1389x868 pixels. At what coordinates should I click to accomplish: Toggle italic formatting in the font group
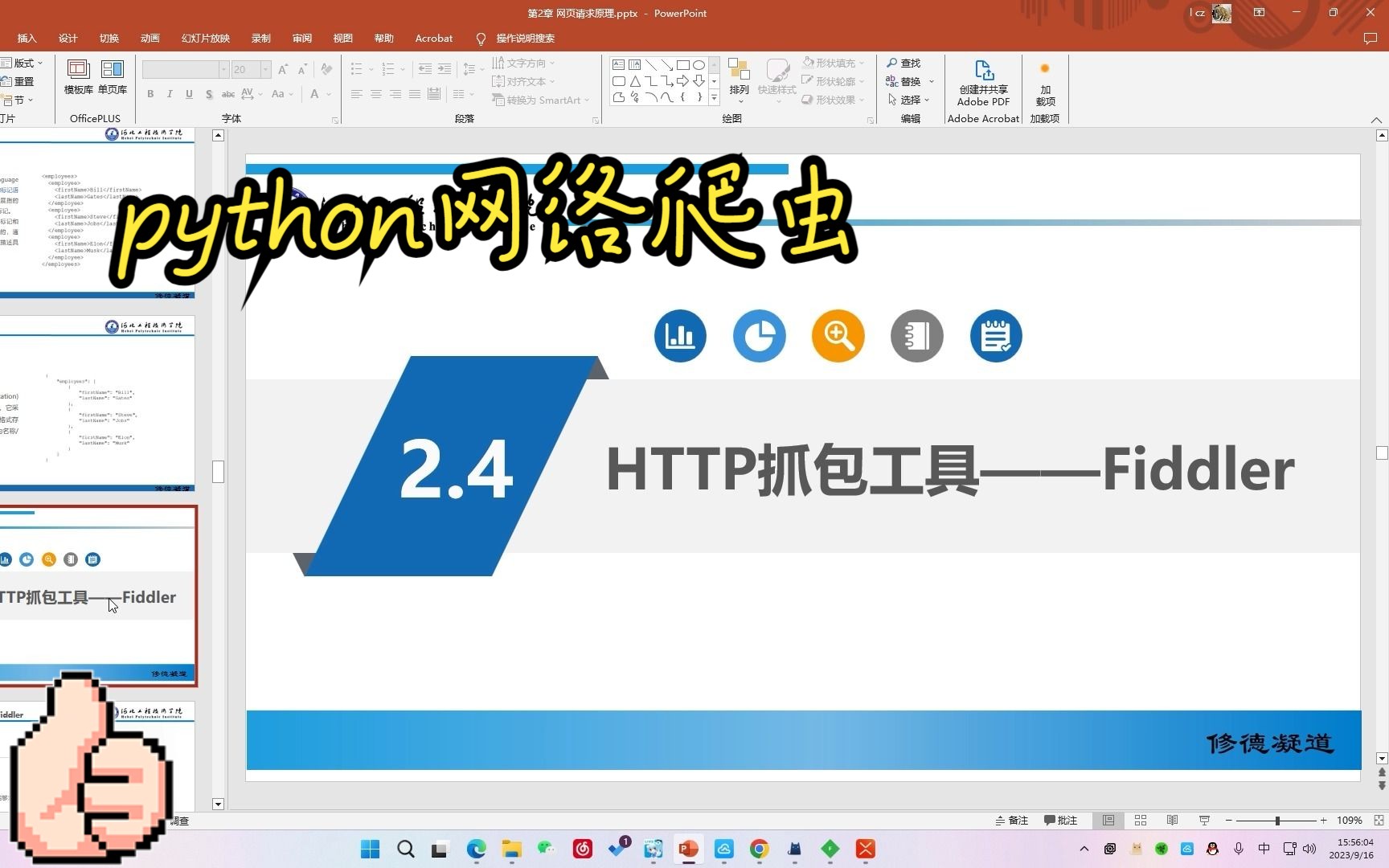170,94
